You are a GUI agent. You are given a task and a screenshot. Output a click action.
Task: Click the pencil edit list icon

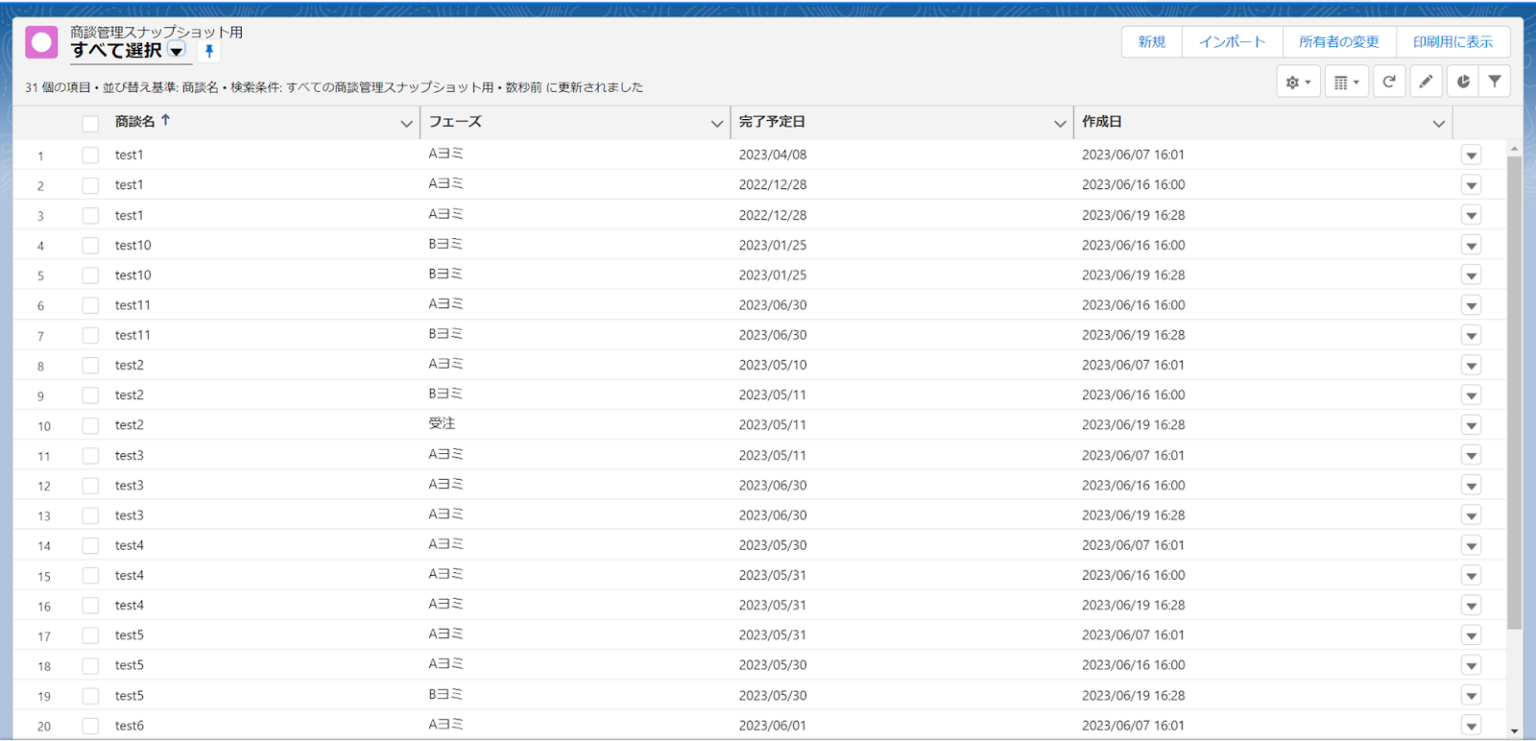1426,82
